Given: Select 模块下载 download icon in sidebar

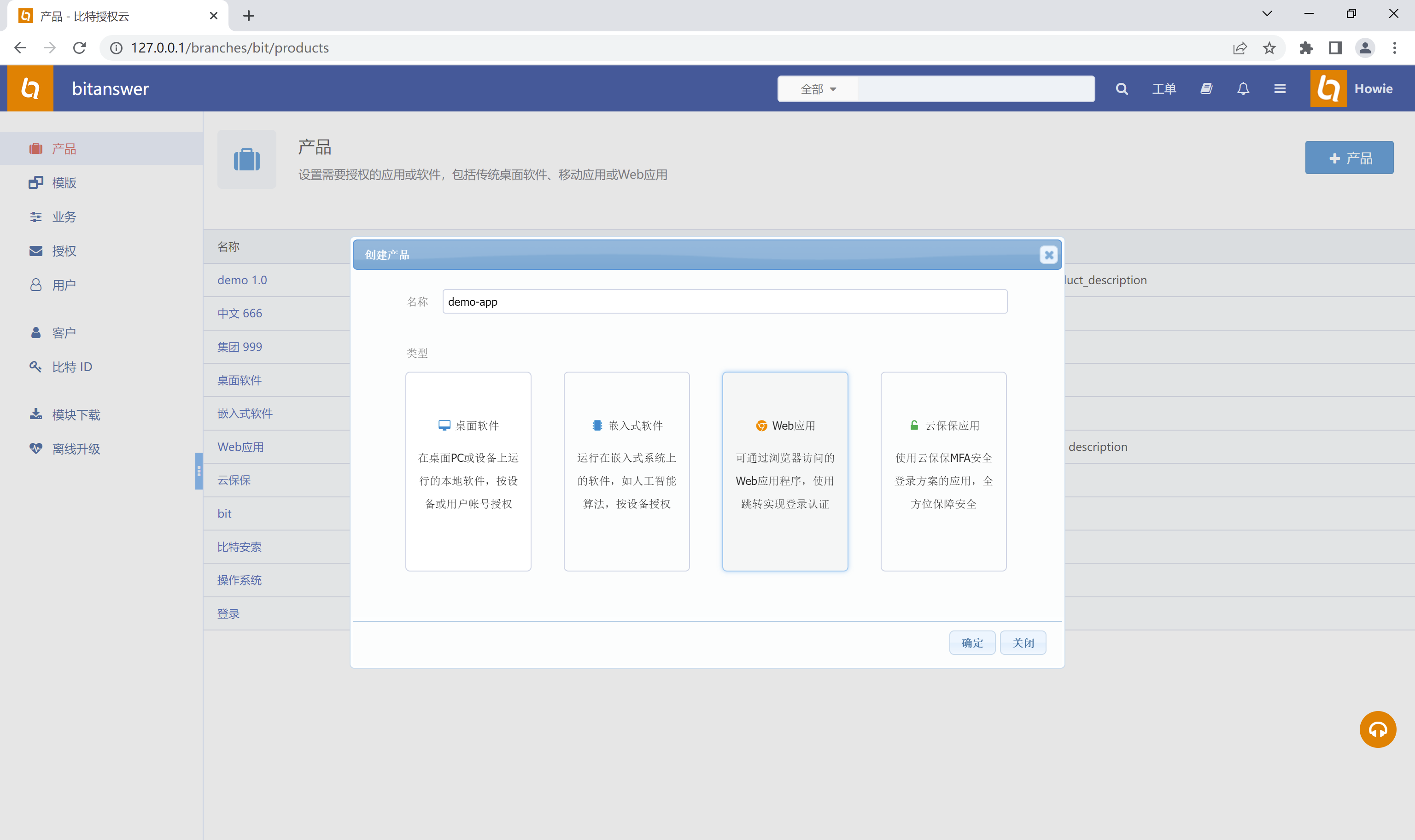Looking at the screenshot, I should pos(35,414).
